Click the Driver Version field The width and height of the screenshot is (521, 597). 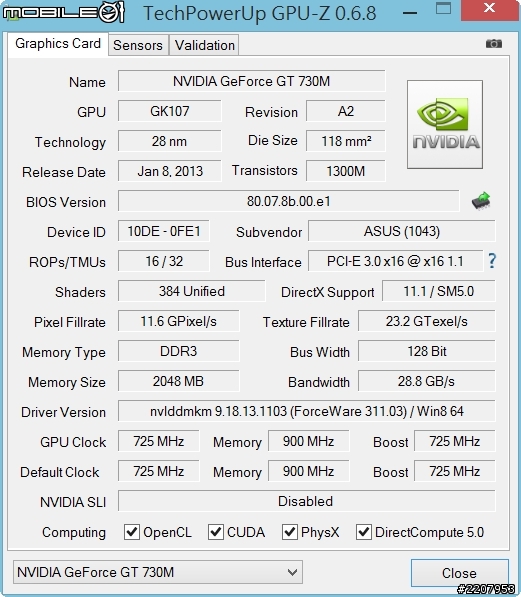tap(307, 411)
